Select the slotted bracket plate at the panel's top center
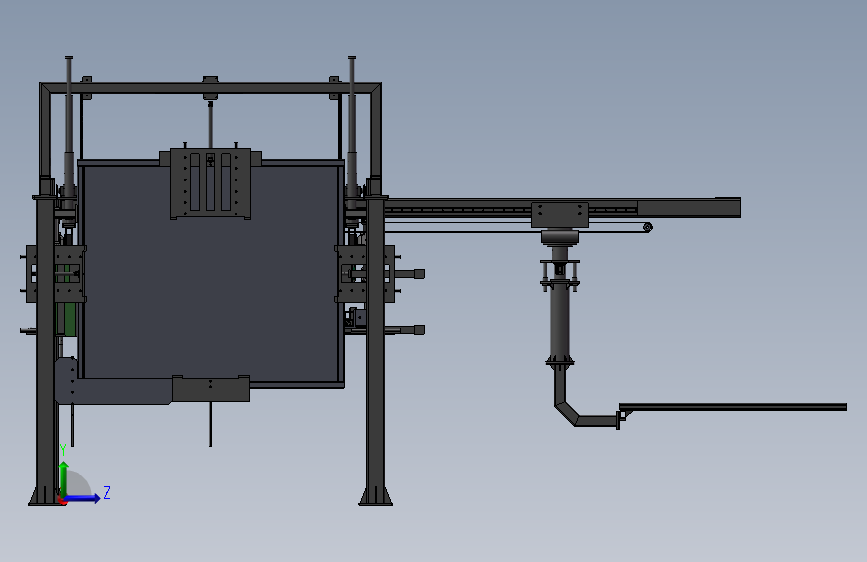Image resolution: width=867 pixels, height=562 pixels. (x=210, y=183)
